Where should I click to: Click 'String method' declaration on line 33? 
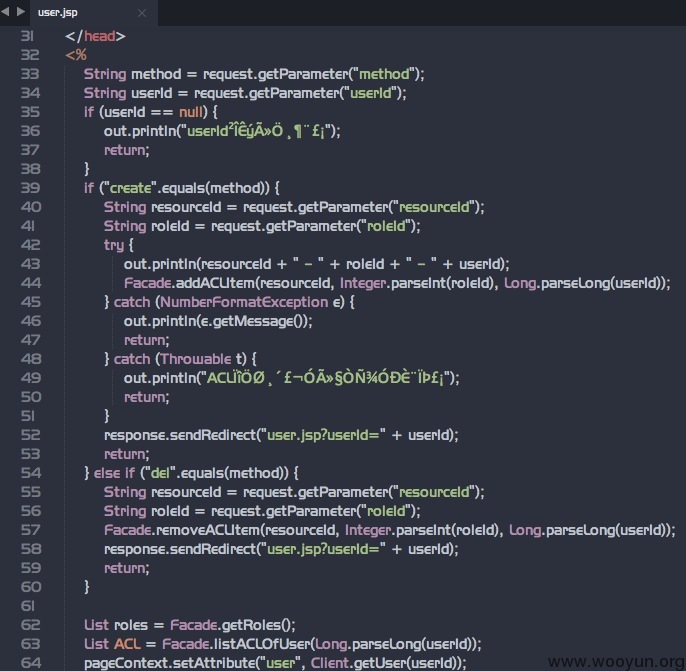pos(132,74)
